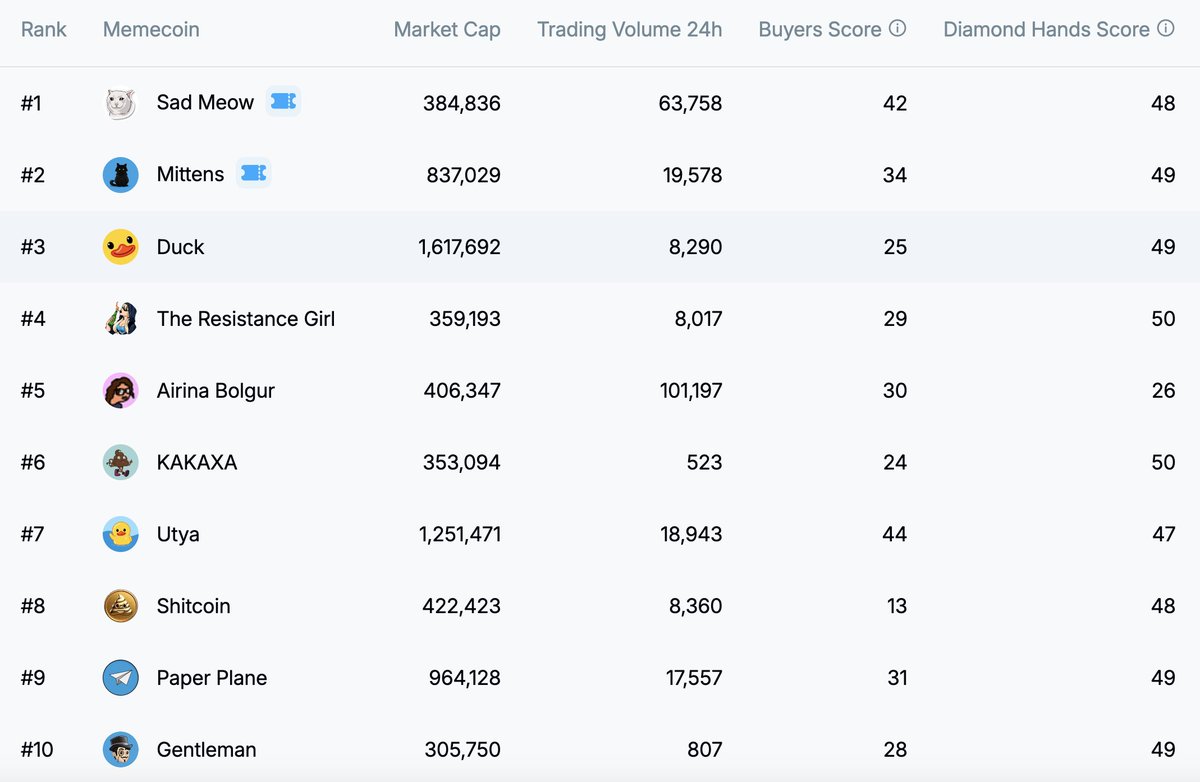The image size is (1200, 782).
Task: Sort by Diamond Hands Score header
Action: coord(1046,30)
